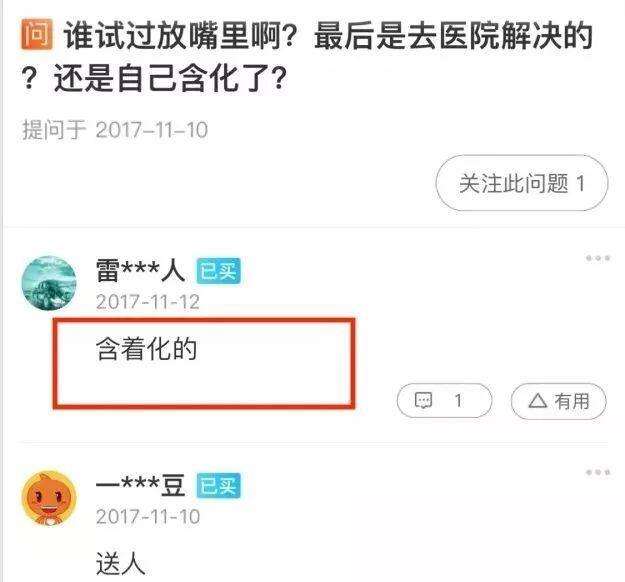This screenshot has height=582, width=625.
Task: Click the comment count number 1
Action: point(458,401)
